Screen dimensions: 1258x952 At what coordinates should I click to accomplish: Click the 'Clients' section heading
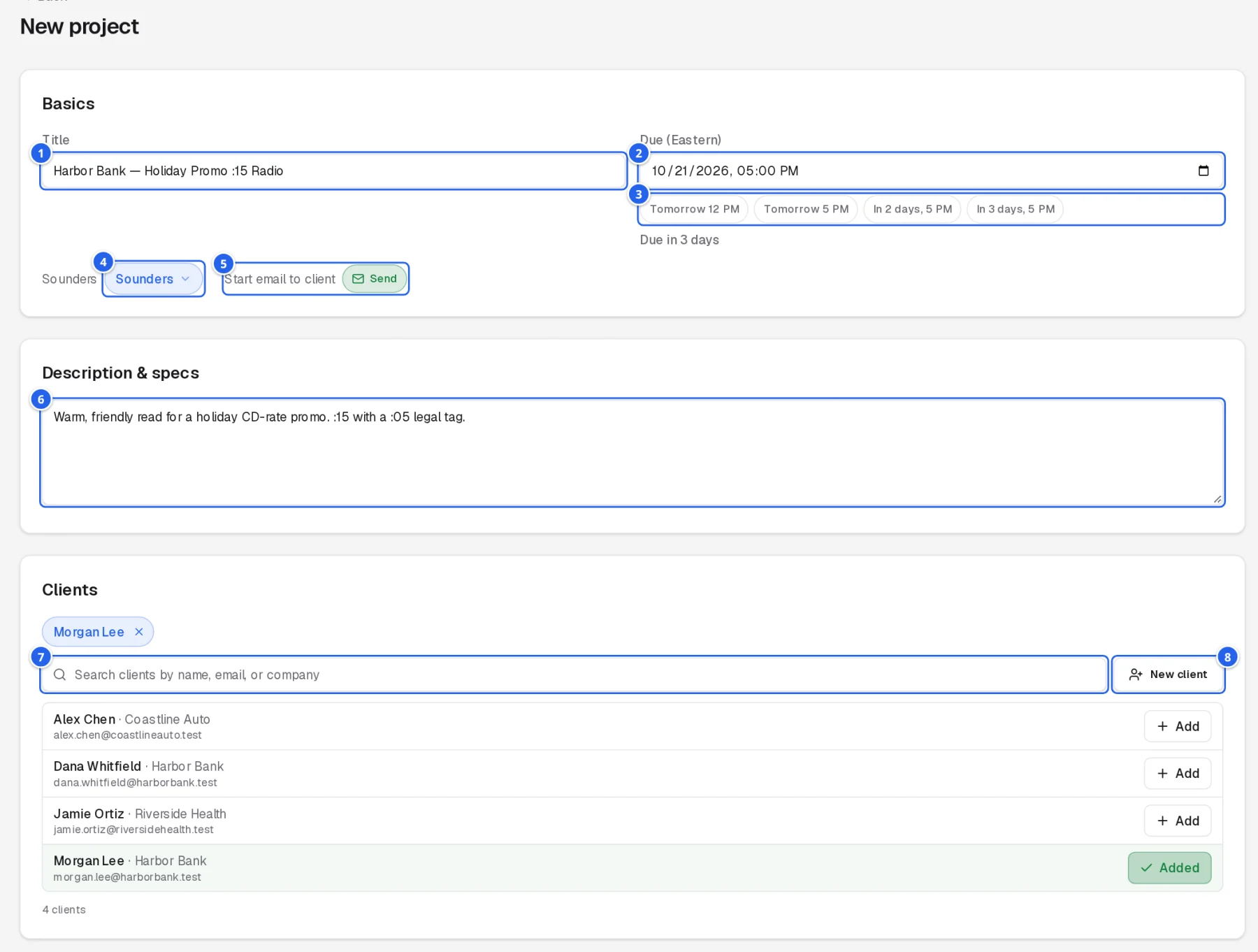click(x=70, y=590)
